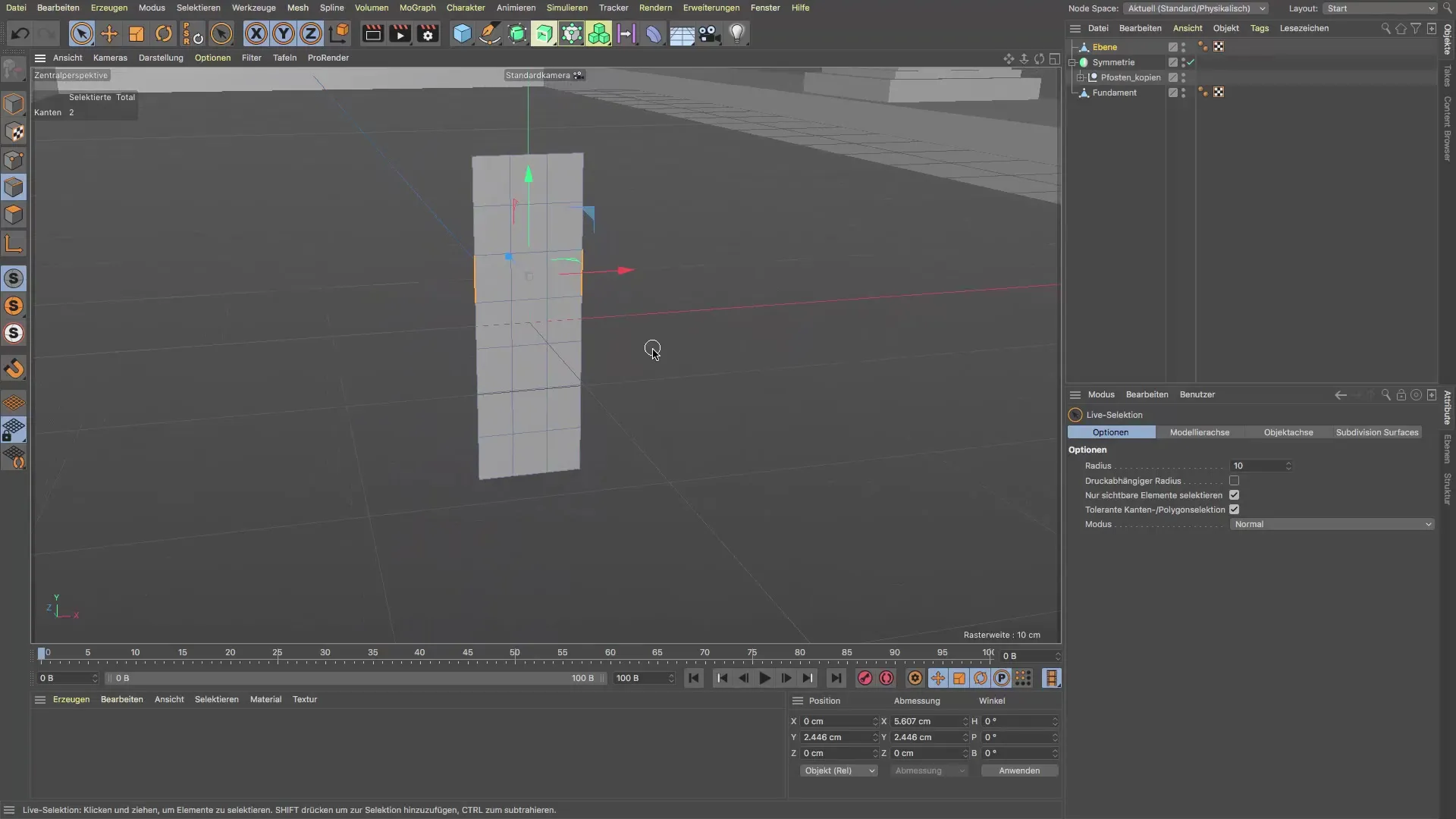
Task: Open the viewport Kameras menu
Action: [x=110, y=58]
